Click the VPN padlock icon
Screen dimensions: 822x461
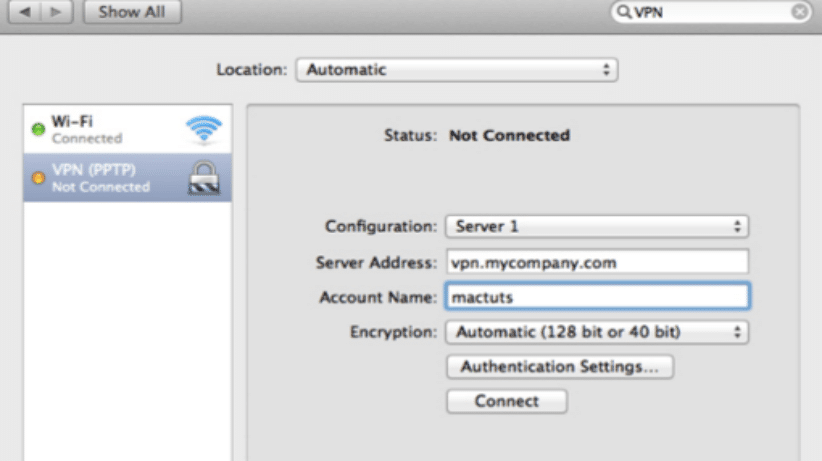point(204,178)
